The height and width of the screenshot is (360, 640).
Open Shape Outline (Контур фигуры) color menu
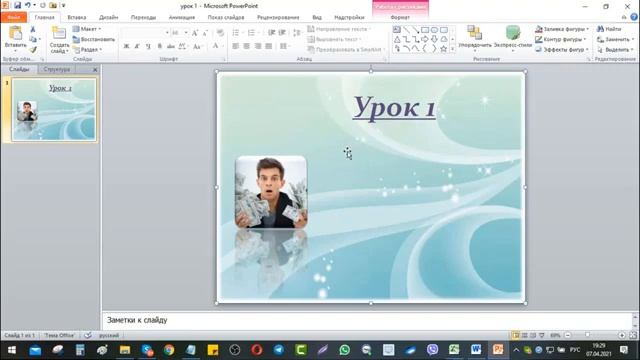click(561, 39)
